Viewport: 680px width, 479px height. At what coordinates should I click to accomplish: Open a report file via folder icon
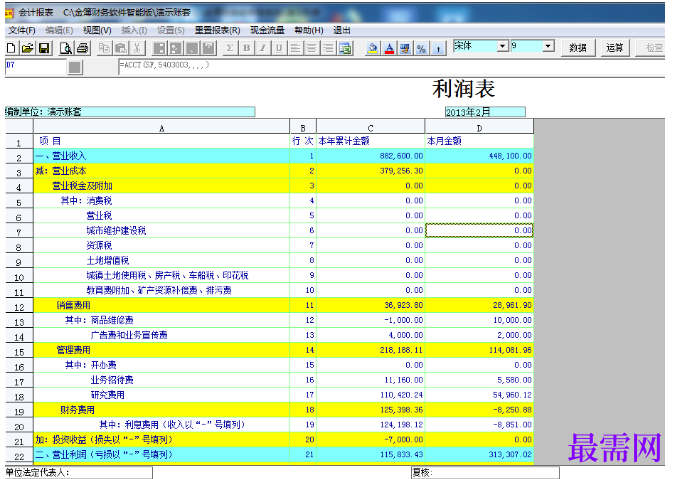[x=27, y=48]
